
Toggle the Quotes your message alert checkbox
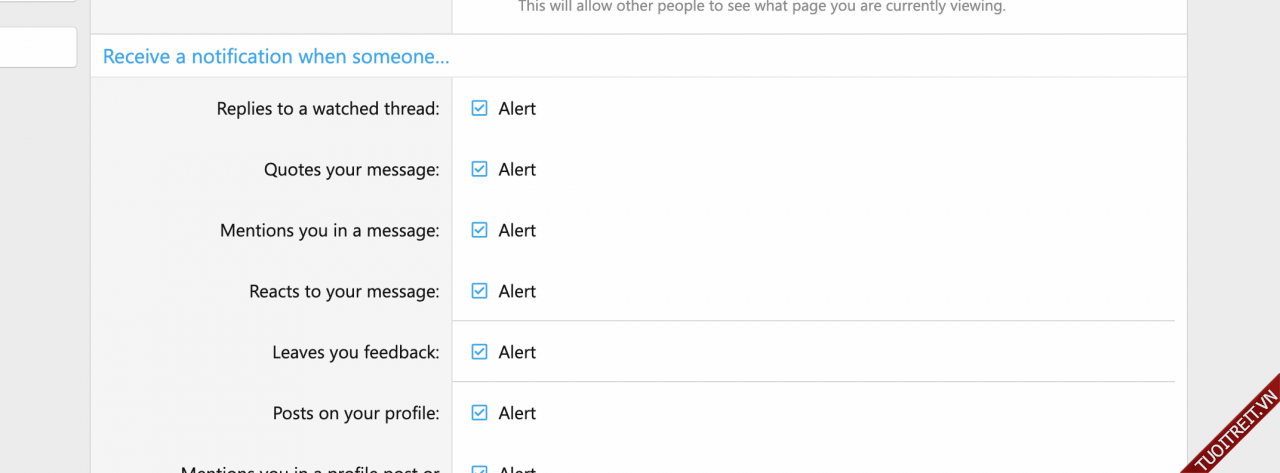479,169
